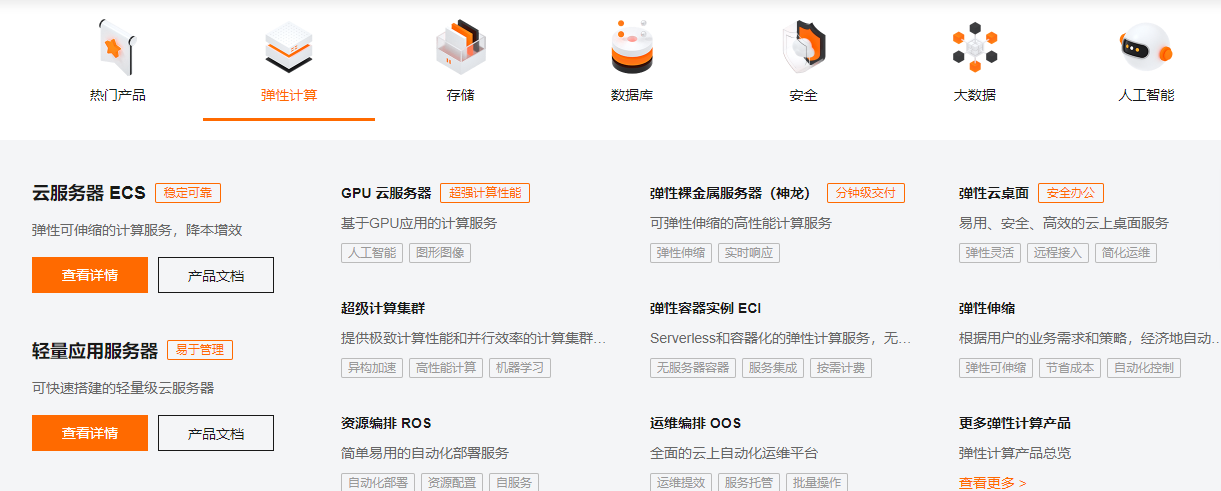Open 弹性裸金属服务器（神龙） product link
Viewport: 1221px width, 491px height.
(734, 193)
